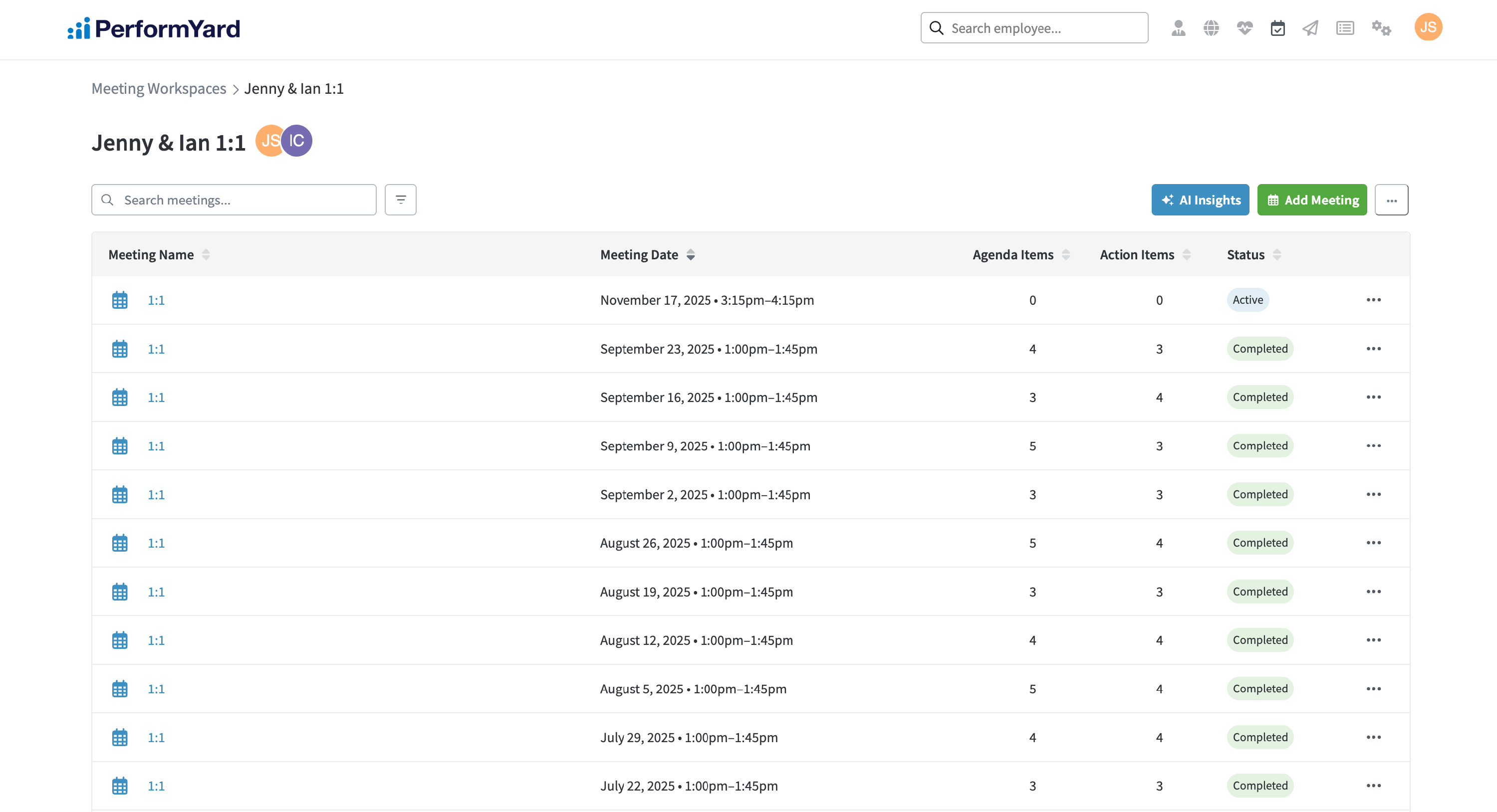The width and height of the screenshot is (1497, 812).
Task: Click the globe icon in the top navigation
Action: pos(1211,28)
